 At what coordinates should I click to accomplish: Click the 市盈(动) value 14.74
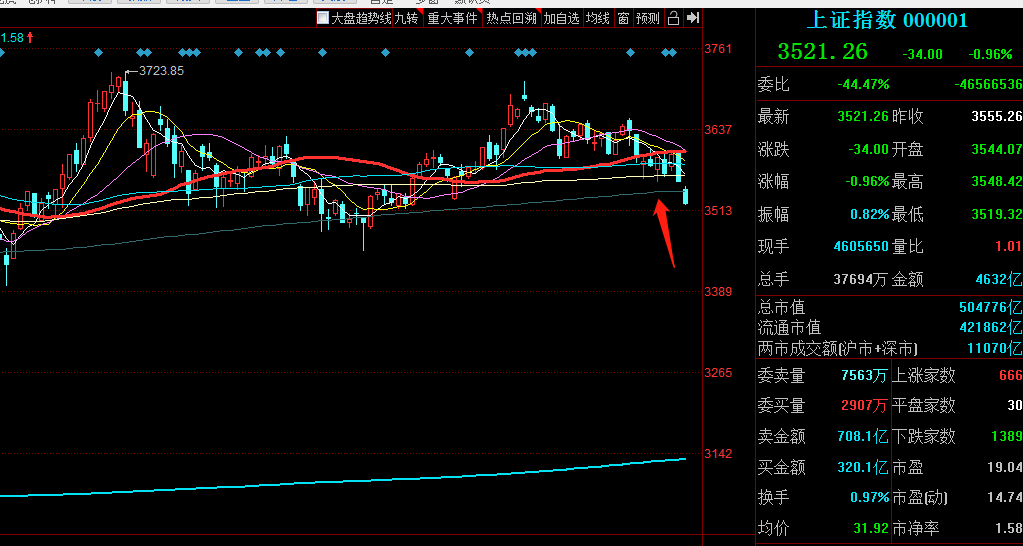coord(1005,497)
